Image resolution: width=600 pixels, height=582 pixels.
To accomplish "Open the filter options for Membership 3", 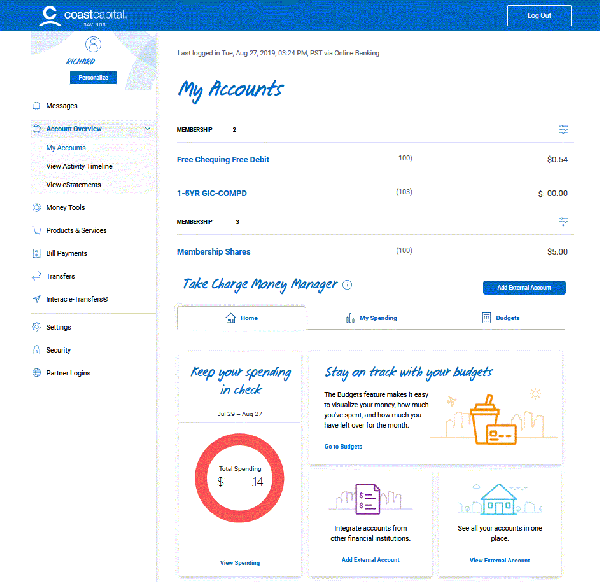I will pyautogui.click(x=563, y=221).
